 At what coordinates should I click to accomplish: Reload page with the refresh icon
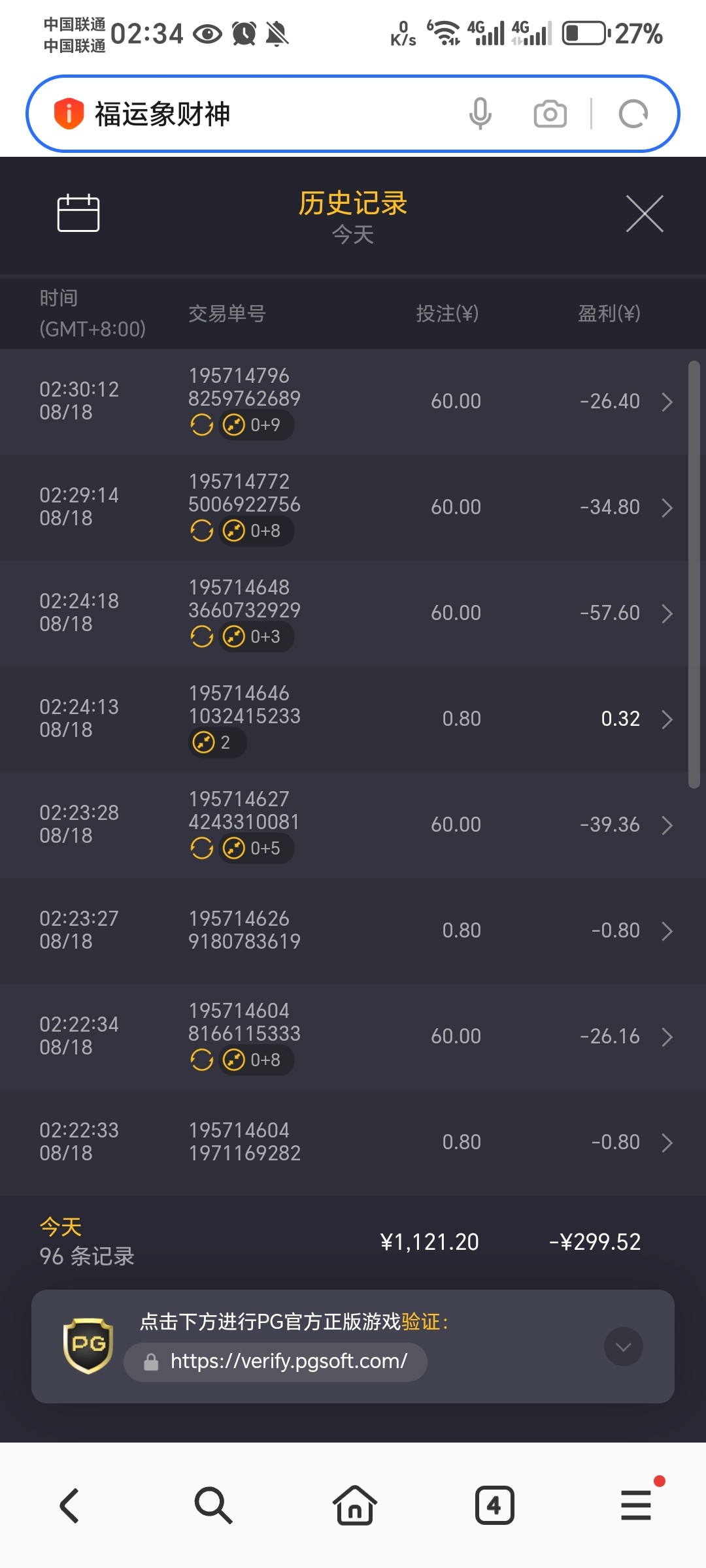[633, 114]
